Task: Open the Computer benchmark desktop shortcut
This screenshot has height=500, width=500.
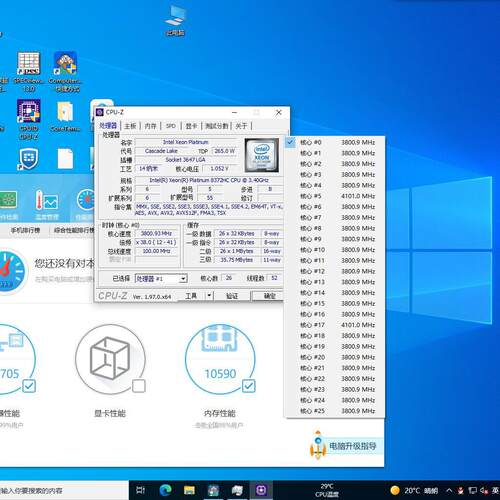Action: 65,71
